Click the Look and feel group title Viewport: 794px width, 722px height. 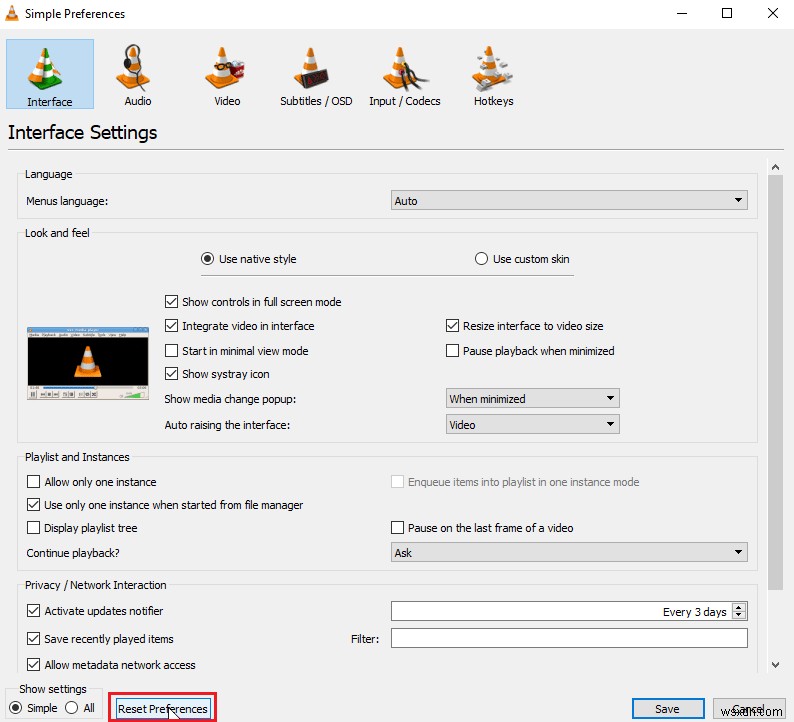coord(57,233)
